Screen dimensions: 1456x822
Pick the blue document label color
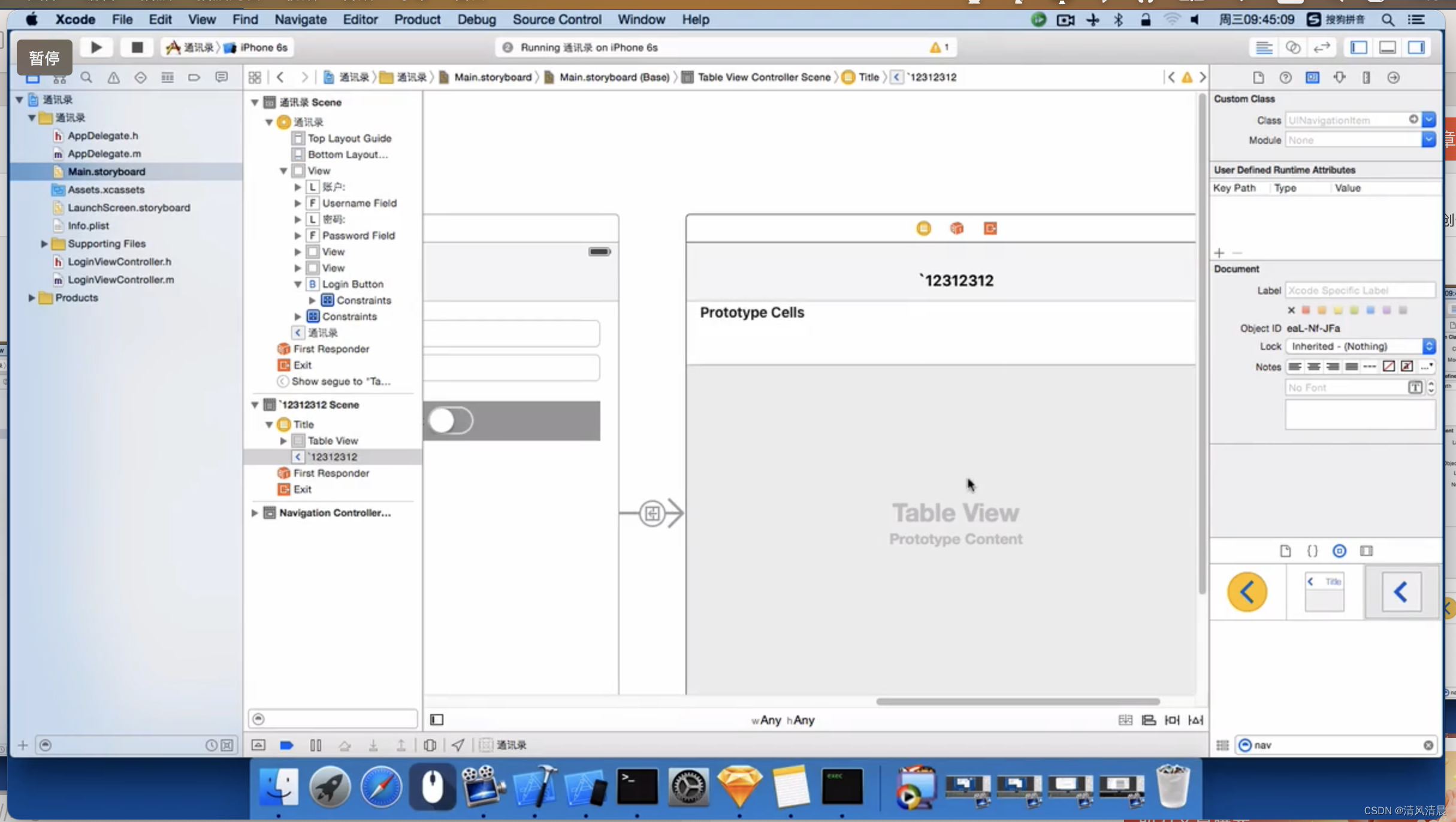1370,310
